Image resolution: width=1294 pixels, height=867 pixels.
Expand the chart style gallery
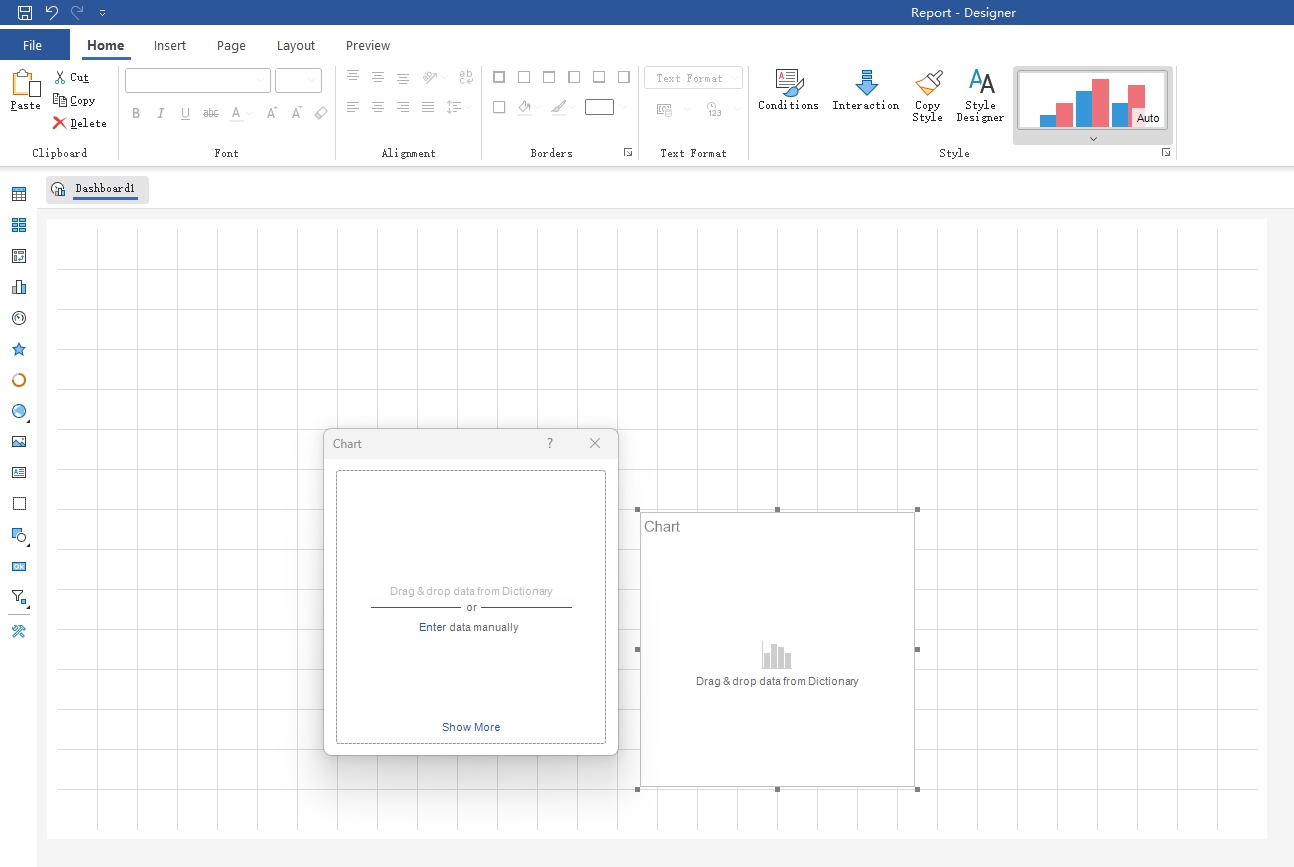[1092, 139]
